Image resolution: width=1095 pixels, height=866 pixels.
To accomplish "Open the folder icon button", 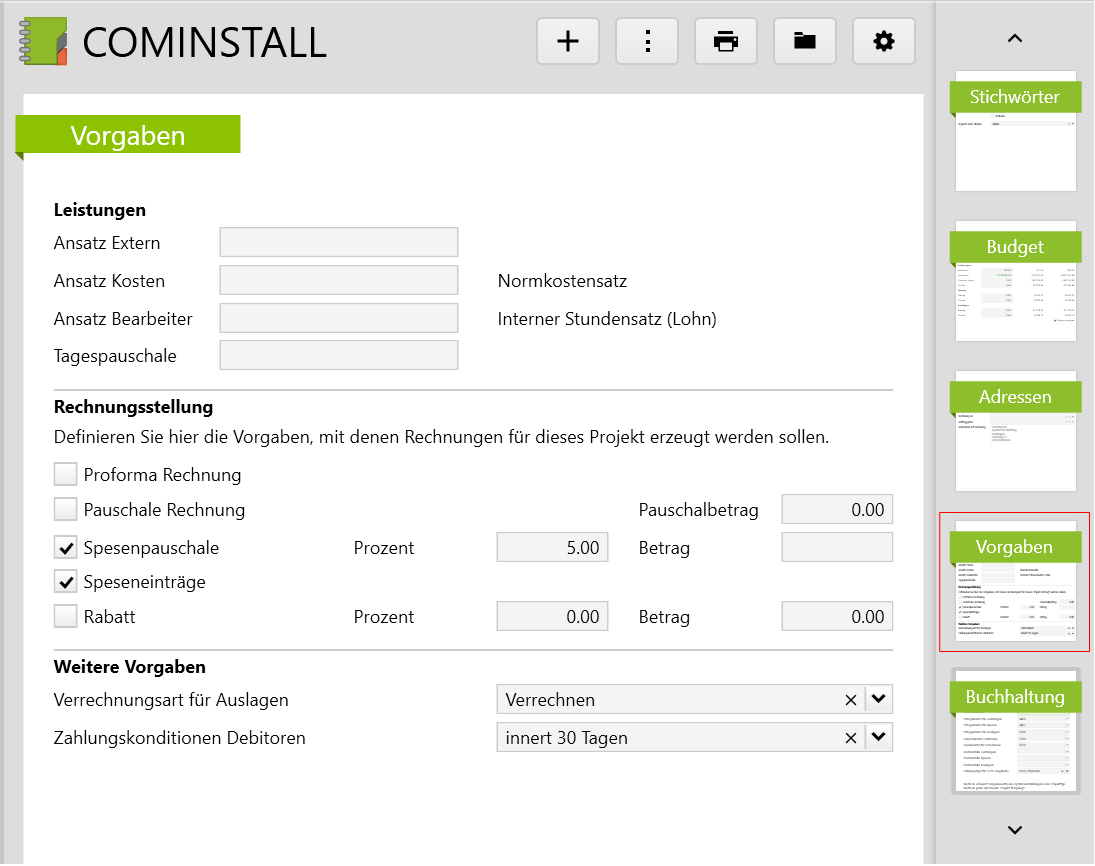I will [x=805, y=41].
